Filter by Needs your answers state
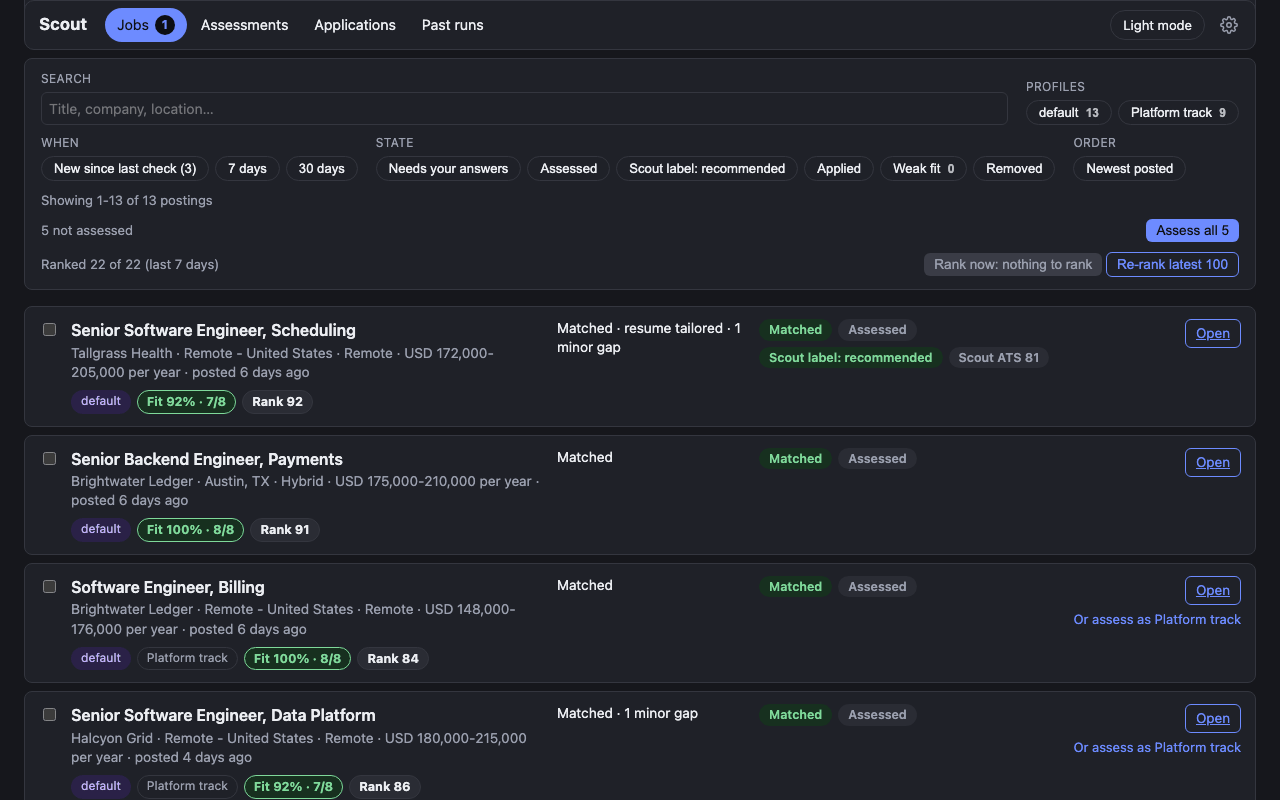 click(x=448, y=169)
